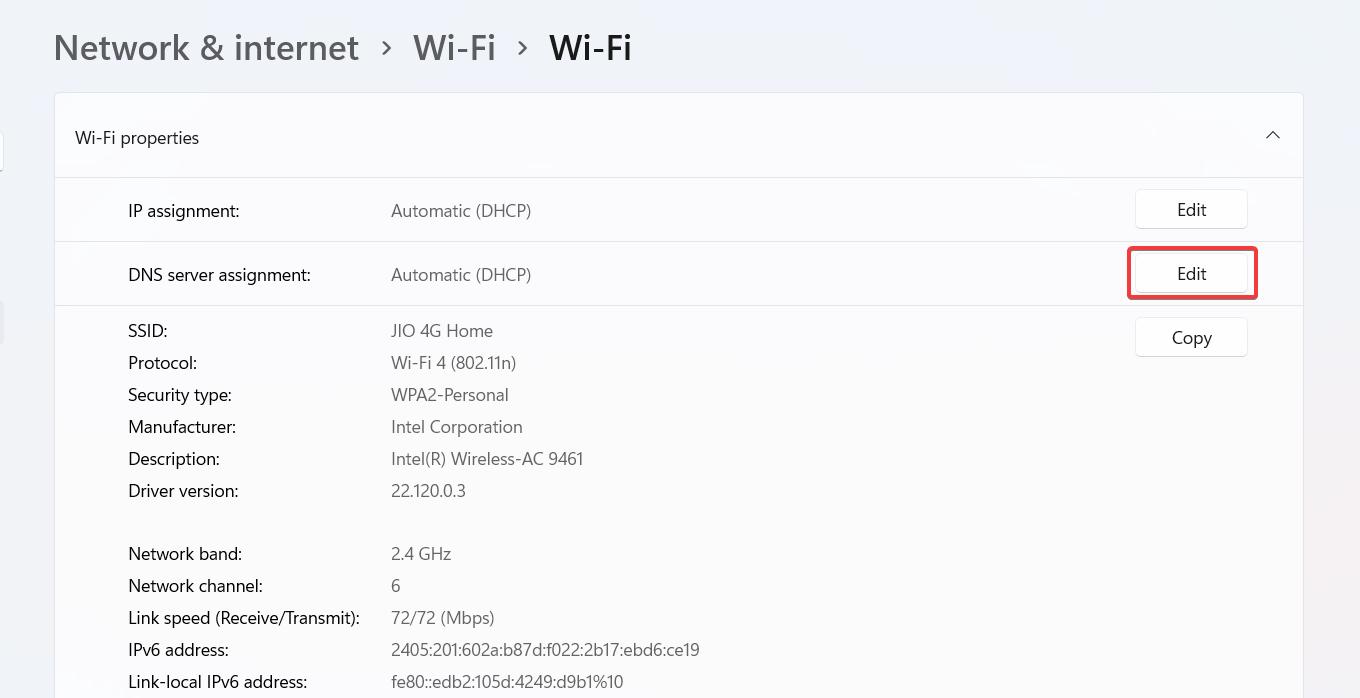Collapse the Wi-Fi properties section chevron
This screenshot has height=698, width=1360.
[1273, 135]
